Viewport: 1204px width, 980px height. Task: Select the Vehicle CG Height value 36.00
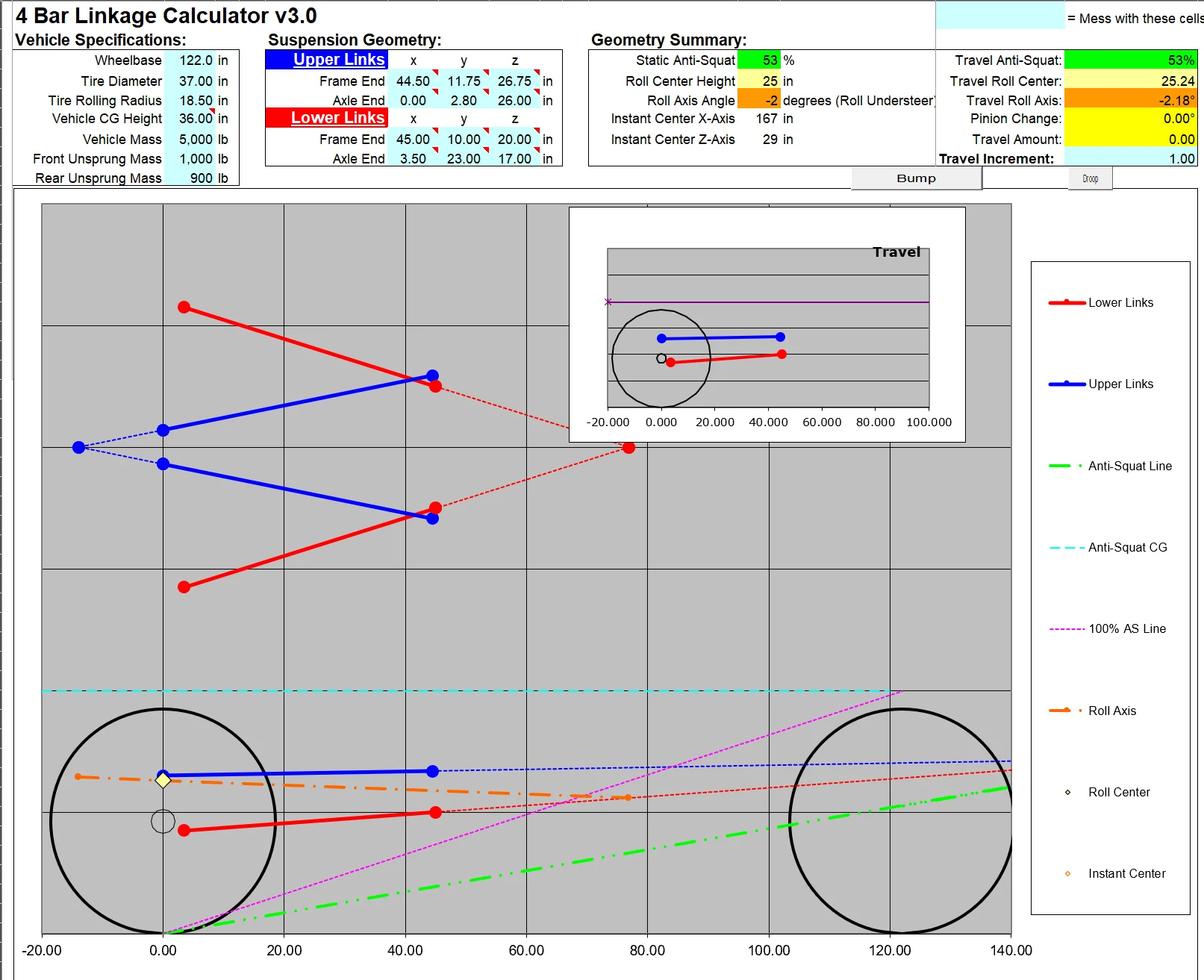[x=190, y=119]
